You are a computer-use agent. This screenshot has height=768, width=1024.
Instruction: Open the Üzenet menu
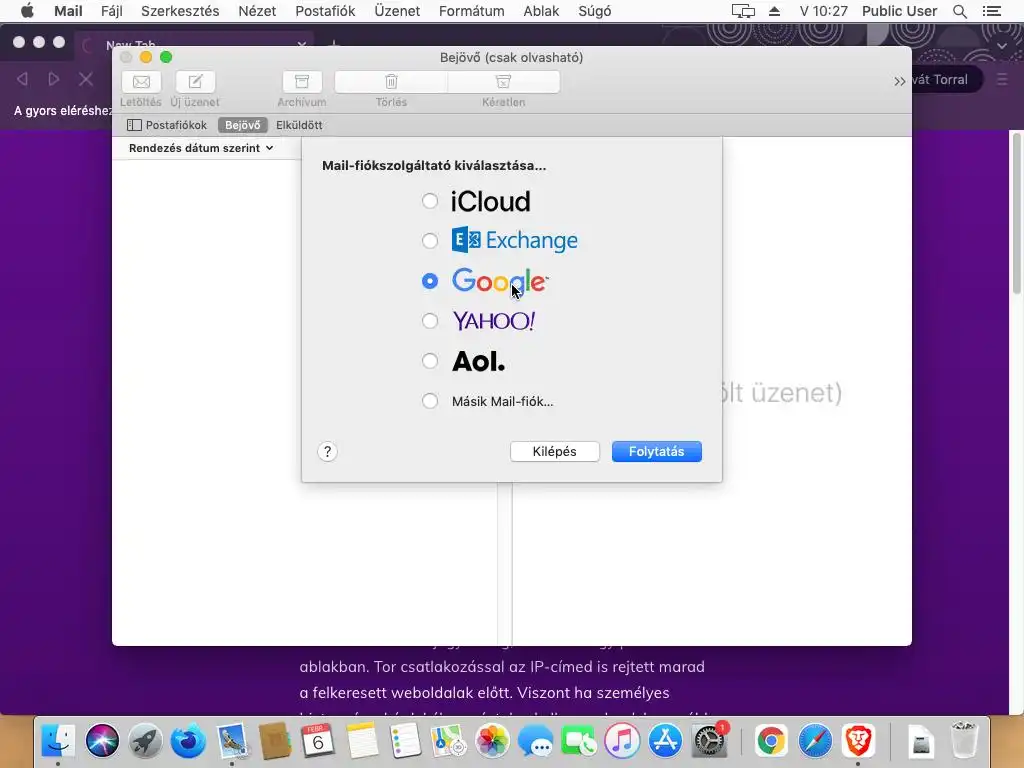click(x=397, y=11)
